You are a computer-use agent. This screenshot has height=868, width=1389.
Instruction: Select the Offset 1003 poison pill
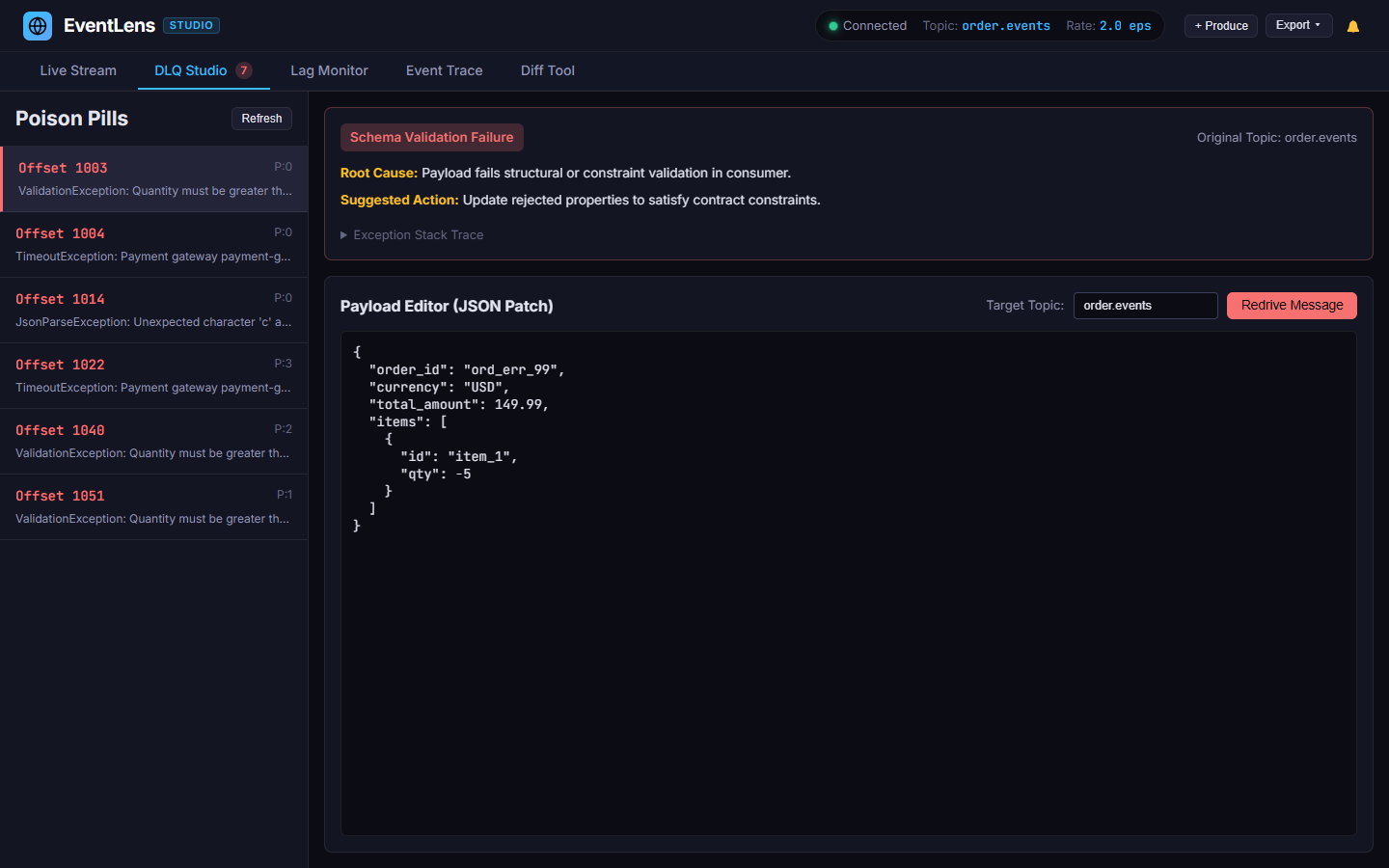point(154,179)
